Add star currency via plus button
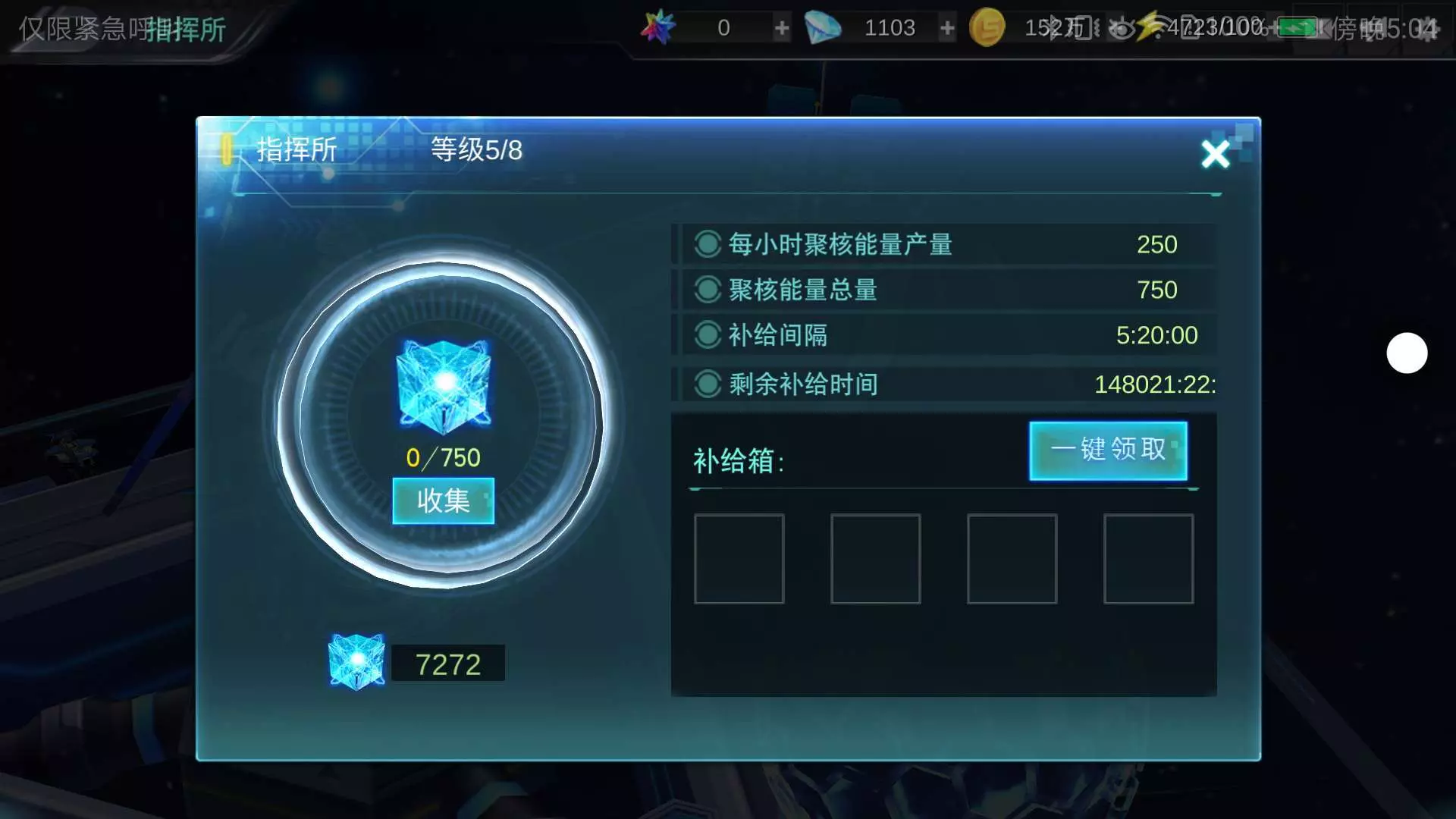Screen dimensions: 1456x819 point(782,29)
